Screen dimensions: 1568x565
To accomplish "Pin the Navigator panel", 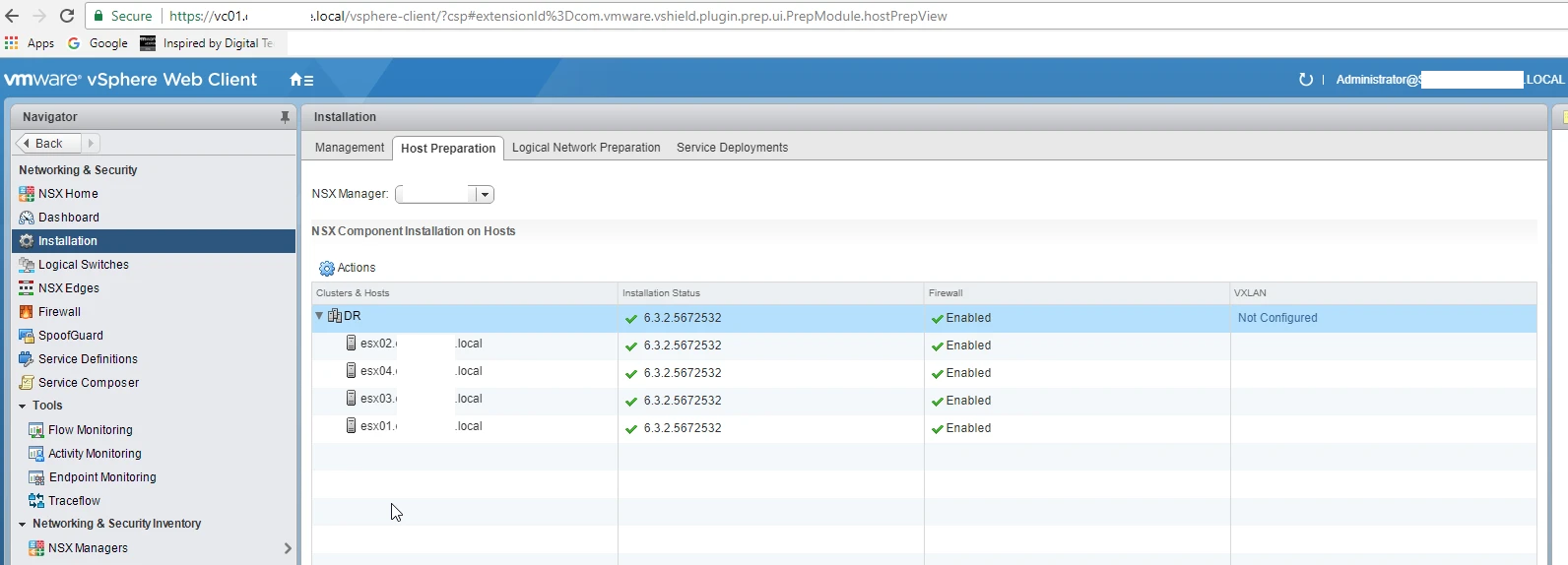I will tap(285, 117).
